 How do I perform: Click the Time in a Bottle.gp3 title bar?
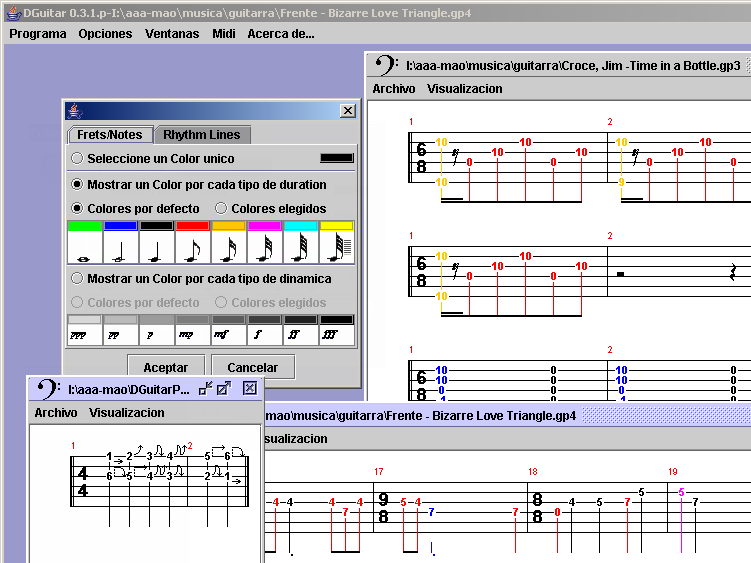click(x=559, y=65)
